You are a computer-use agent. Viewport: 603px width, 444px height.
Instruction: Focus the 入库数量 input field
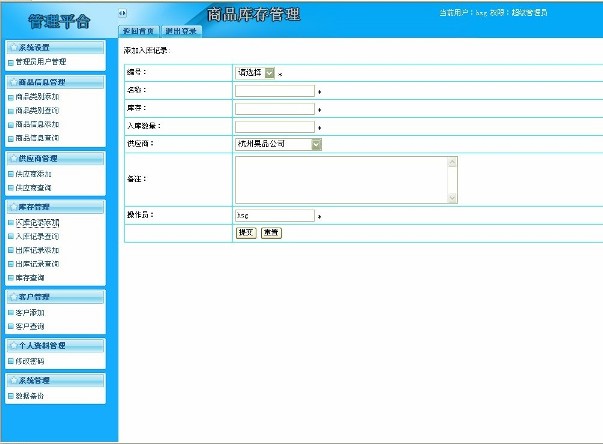tap(275, 127)
